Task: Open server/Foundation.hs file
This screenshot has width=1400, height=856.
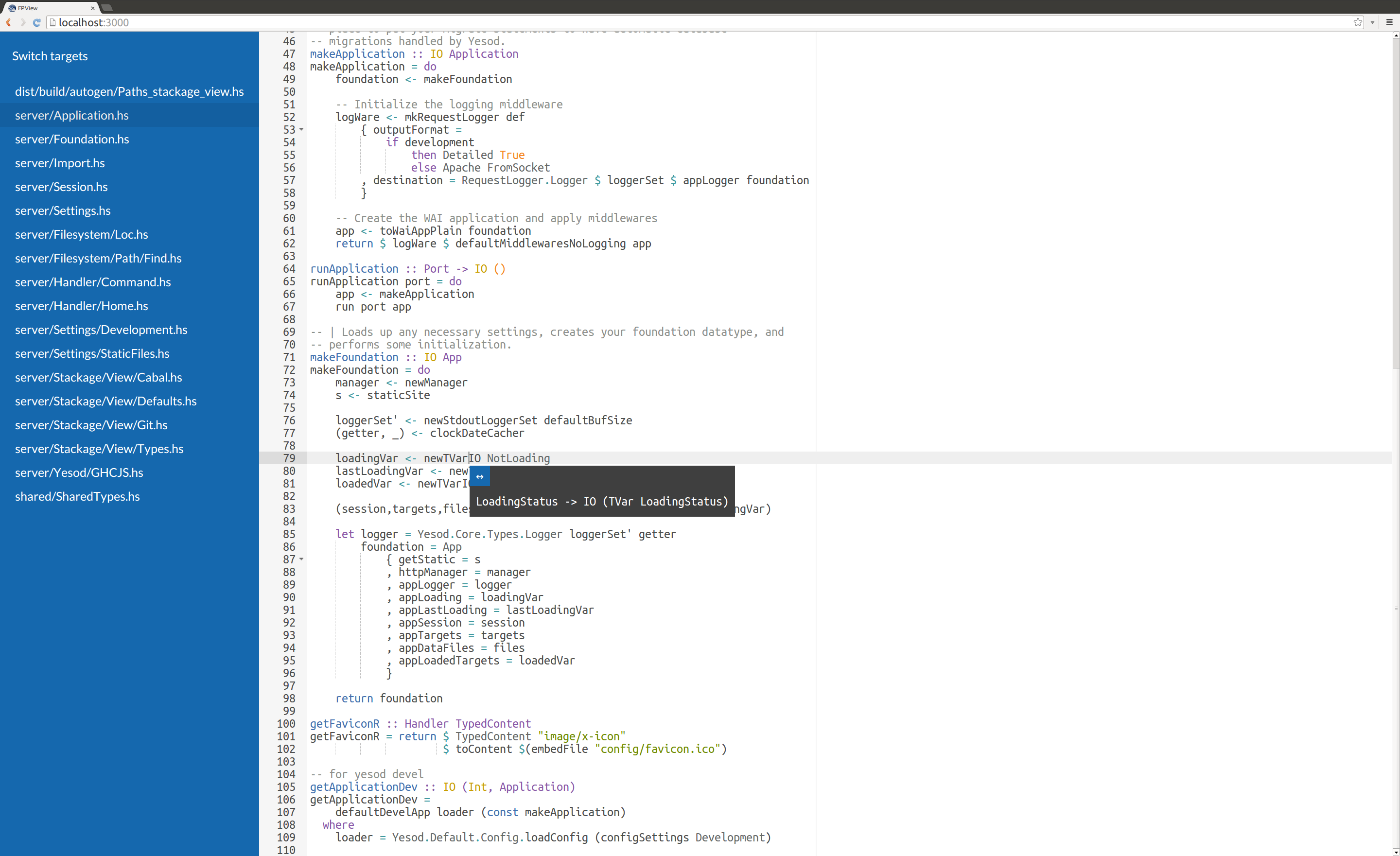Action: (72, 139)
